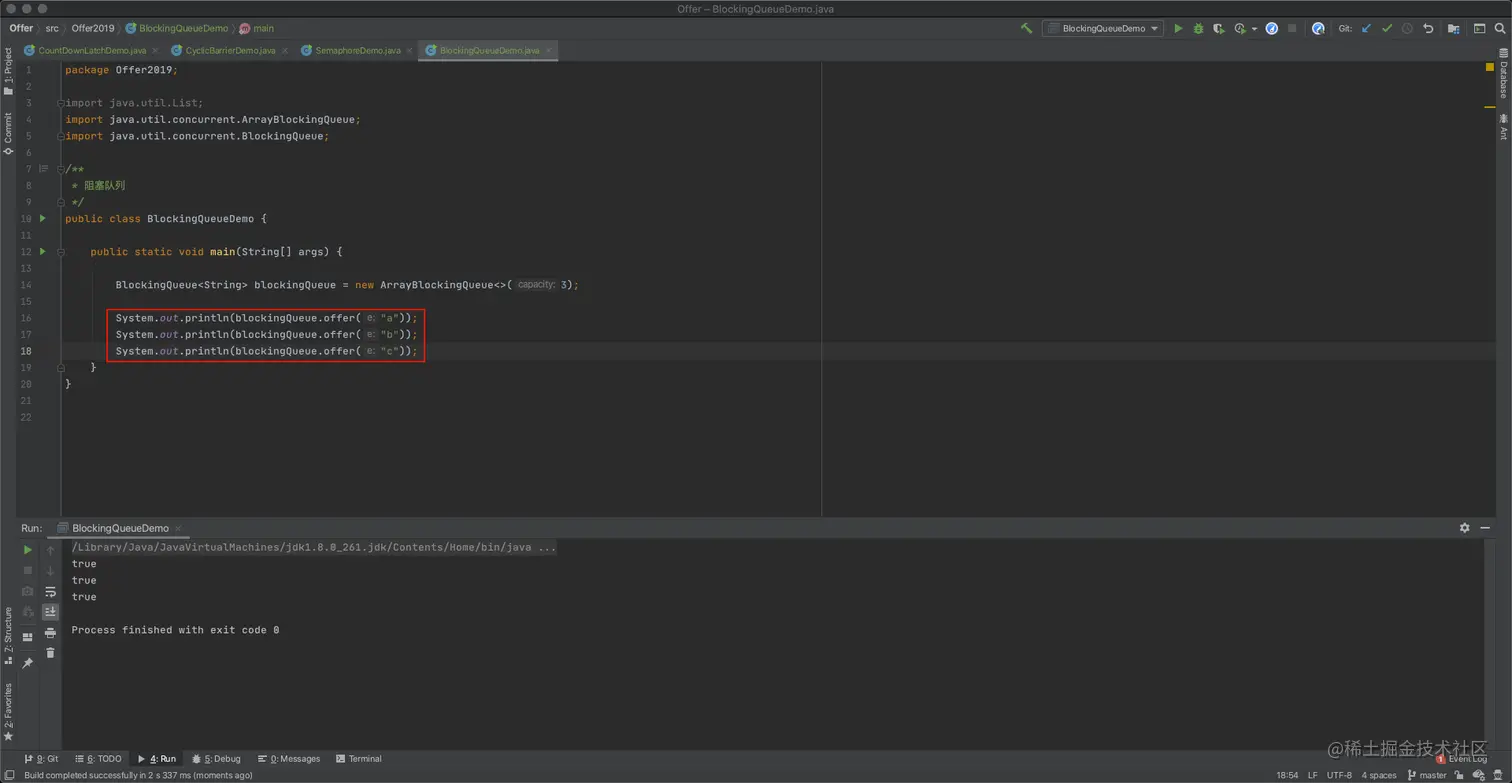Image resolution: width=1512 pixels, height=783 pixels.
Task: Open the 6: TODO tool window tab
Action: tap(97, 759)
